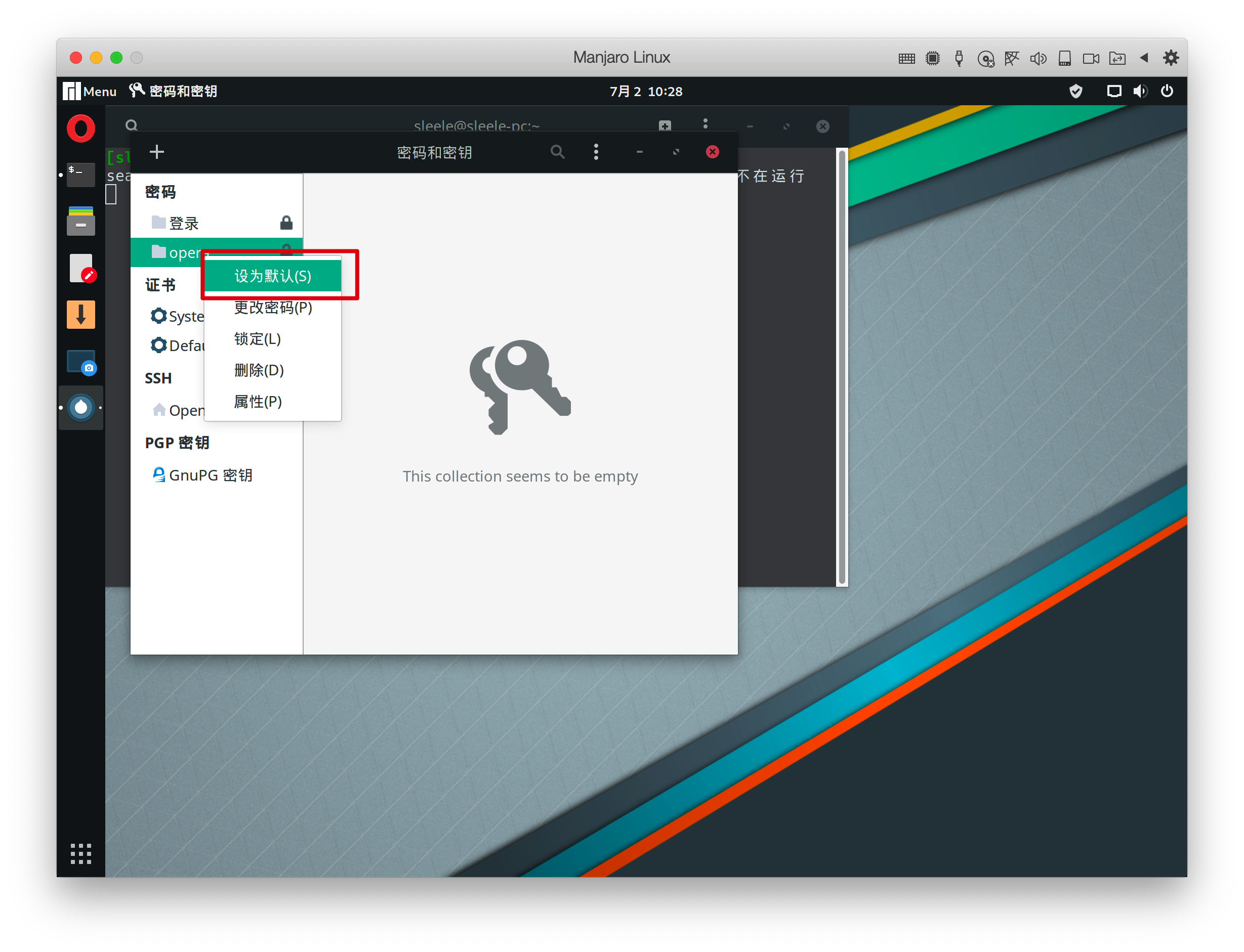Click the 密码和密钥 app menu in the top panel

174,91
